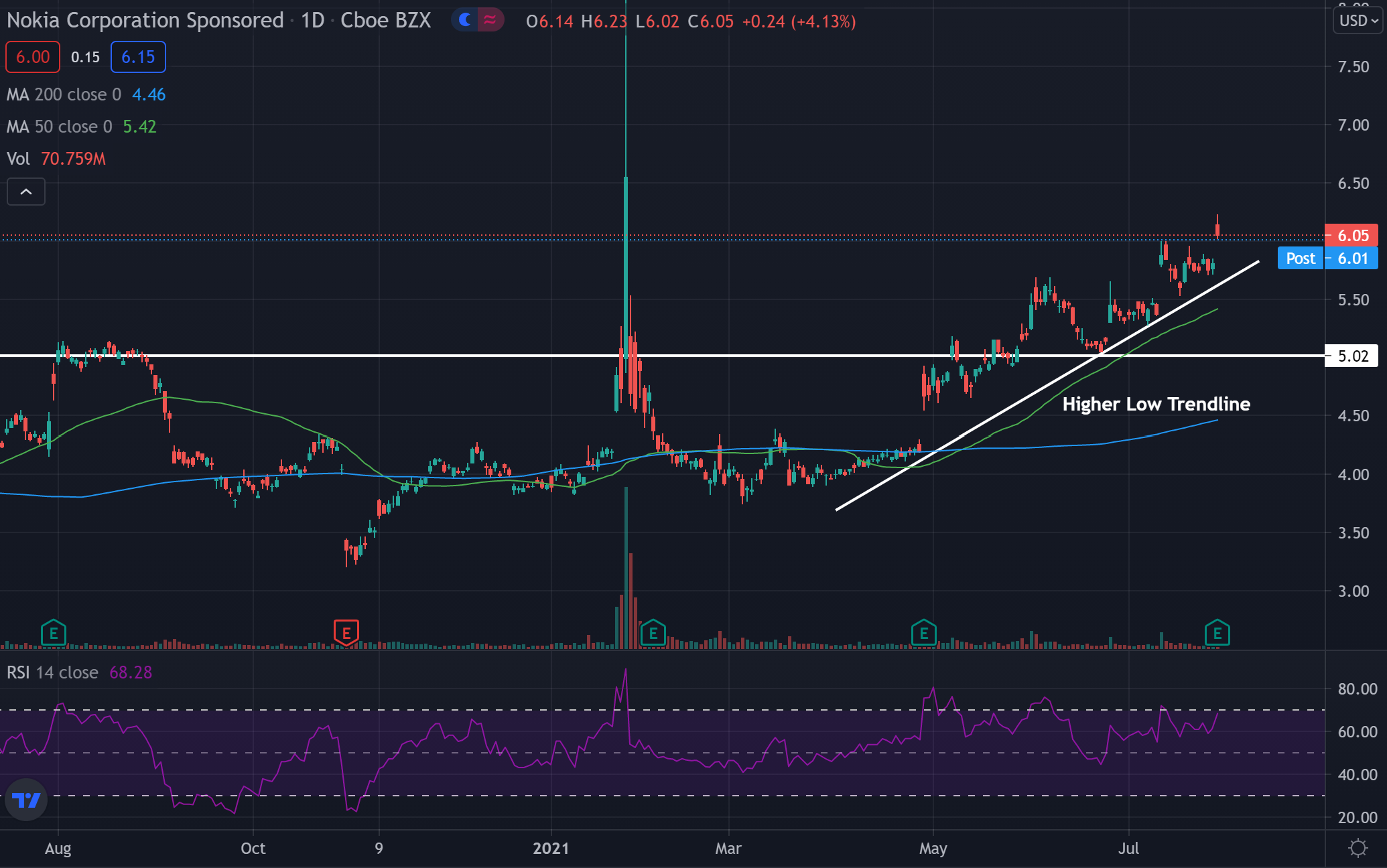
Task: Click the May label on time axis
Action: click(933, 849)
